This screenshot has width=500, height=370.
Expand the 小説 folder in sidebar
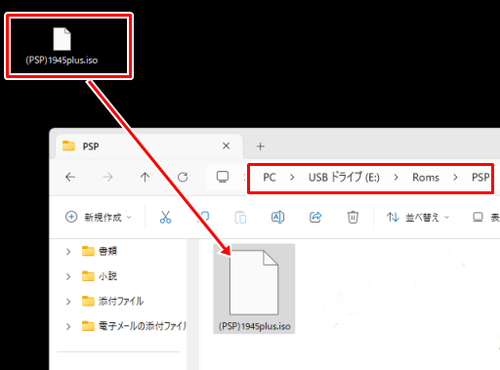click(68, 276)
